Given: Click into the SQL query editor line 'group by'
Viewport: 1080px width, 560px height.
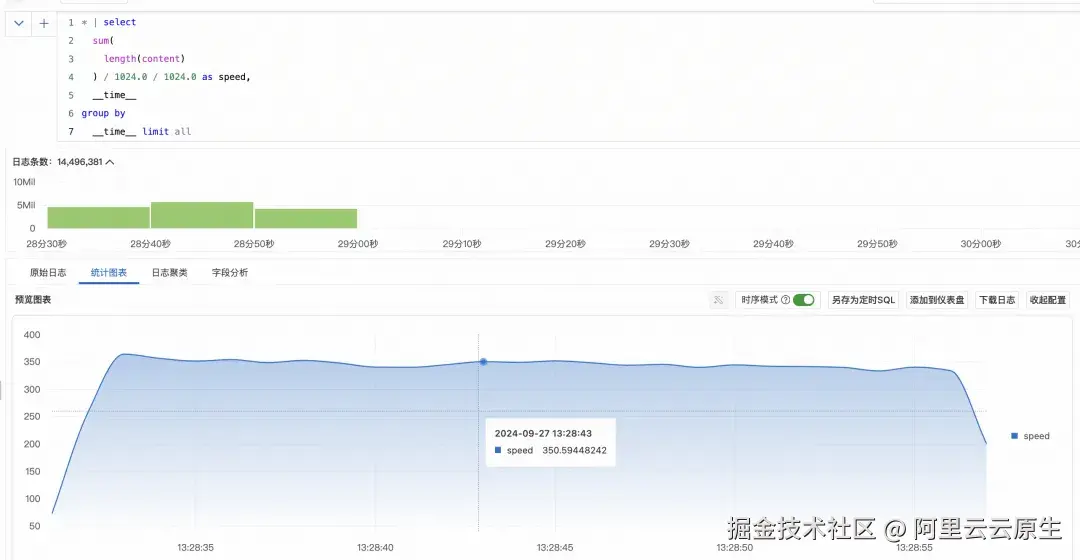Looking at the screenshot, I should (103, 113).
